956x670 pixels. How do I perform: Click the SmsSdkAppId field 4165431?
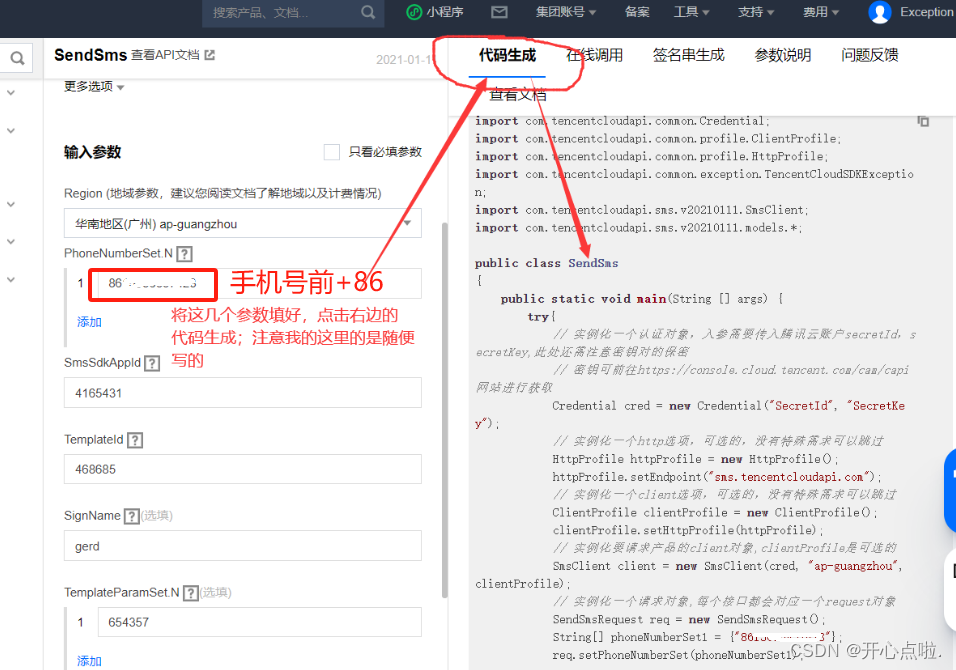(243, 393)
